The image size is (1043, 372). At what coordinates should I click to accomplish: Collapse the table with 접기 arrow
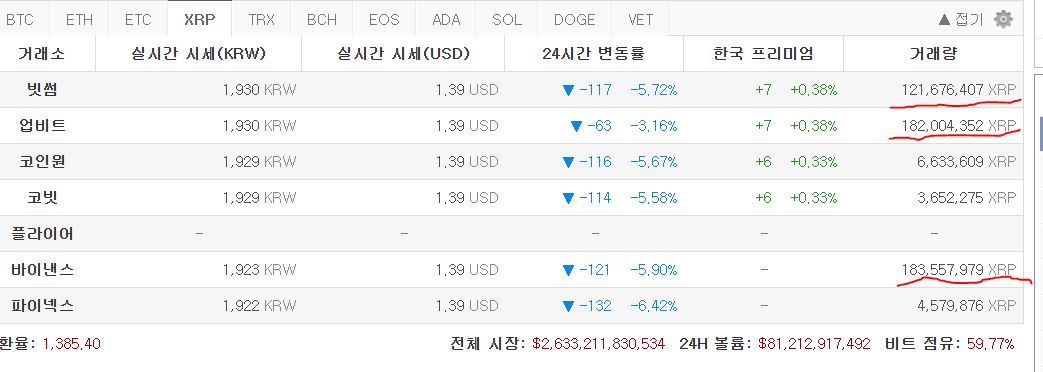[x=961, y=19]
